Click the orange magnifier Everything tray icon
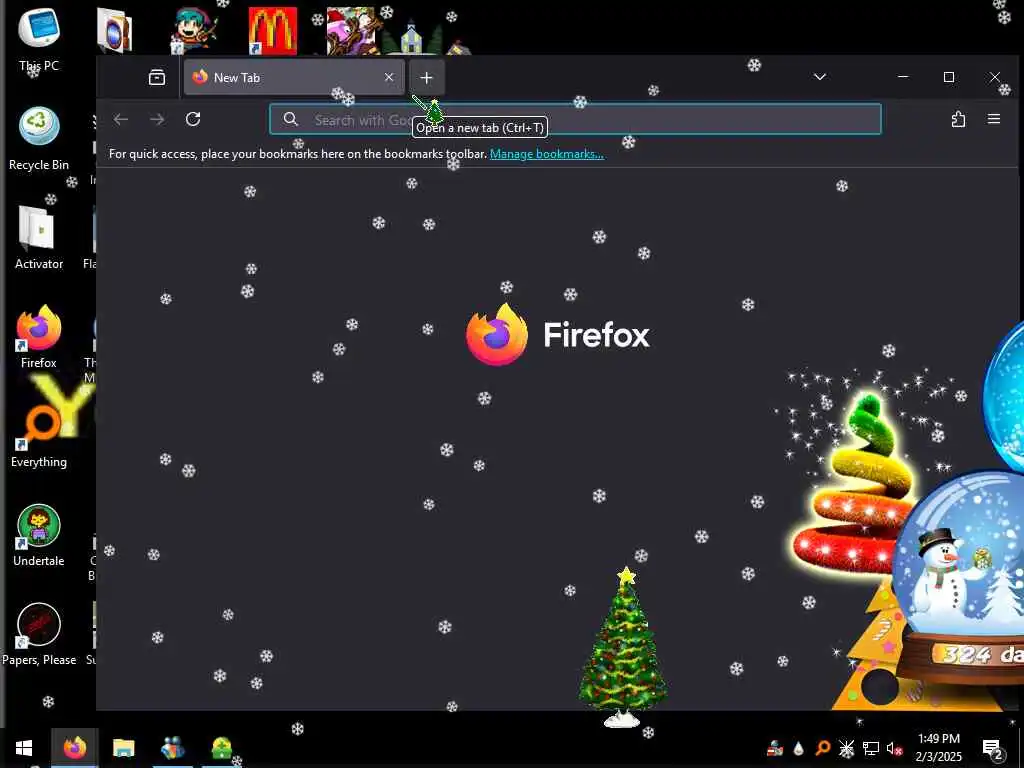 [x=822, y=748]
